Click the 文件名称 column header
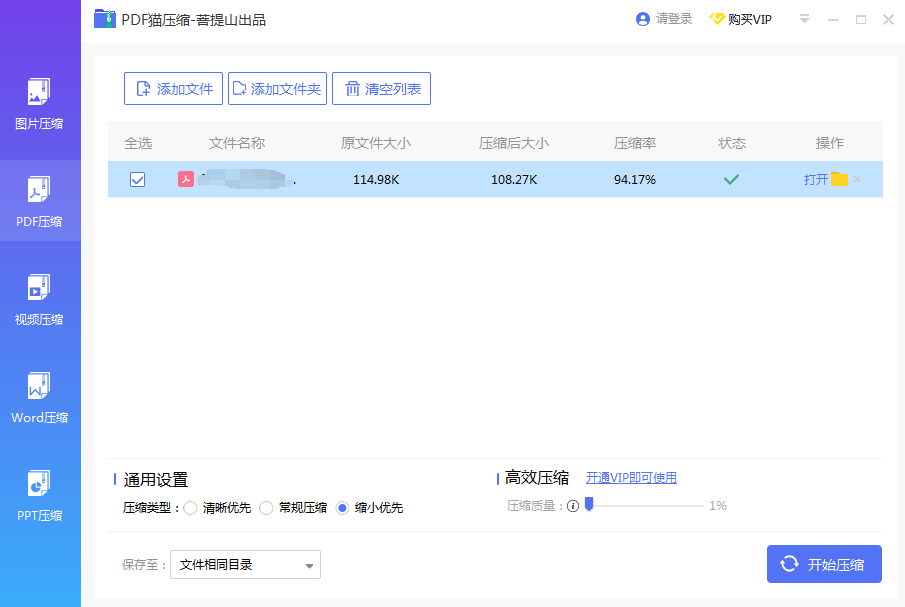This screenshot has height=607, width=905. (x=237, y=143)
